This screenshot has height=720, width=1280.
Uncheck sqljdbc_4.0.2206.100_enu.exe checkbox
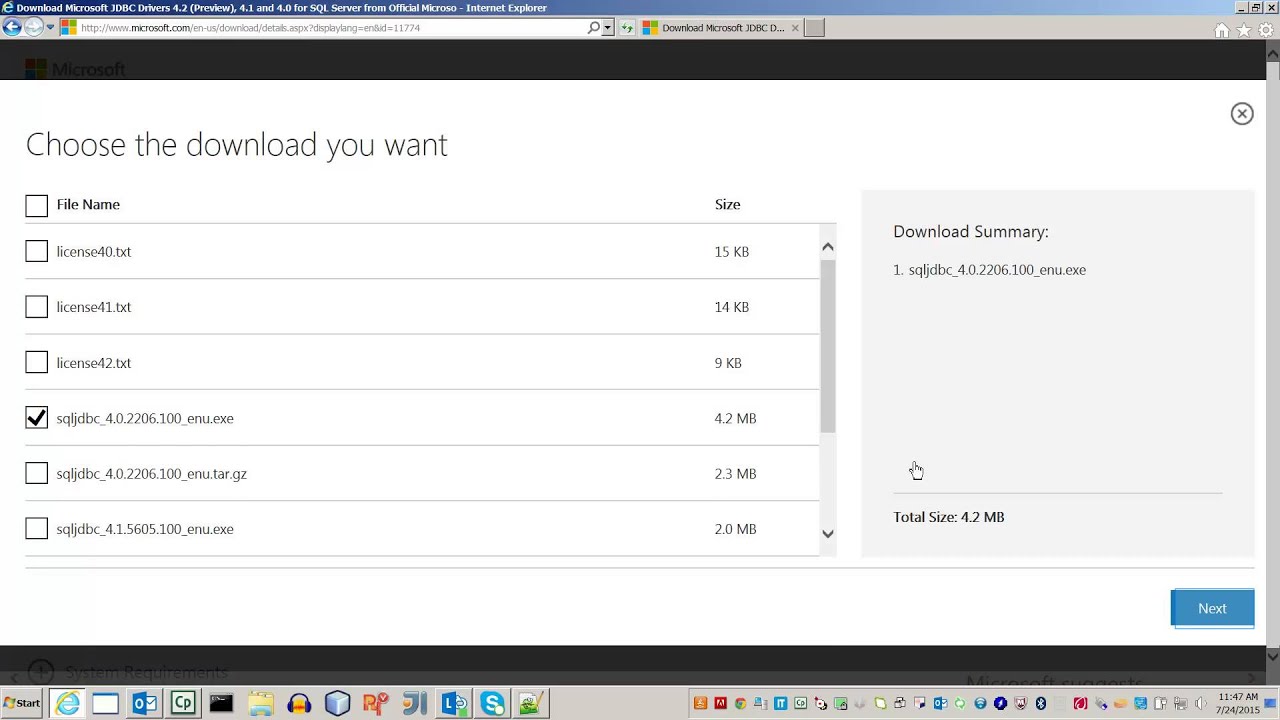pos(36,418)
